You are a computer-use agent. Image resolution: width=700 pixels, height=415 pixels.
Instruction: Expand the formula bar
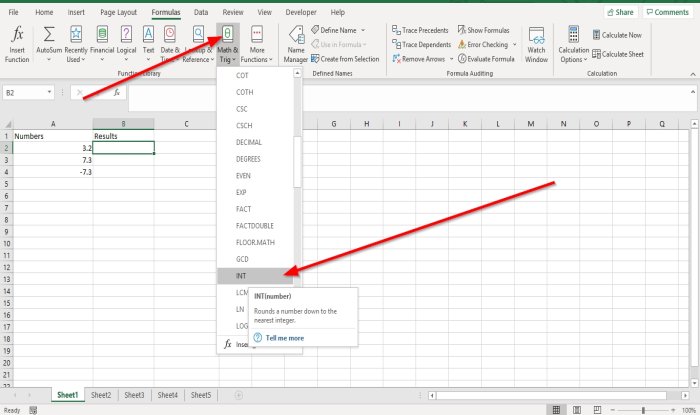coord(692,92)
